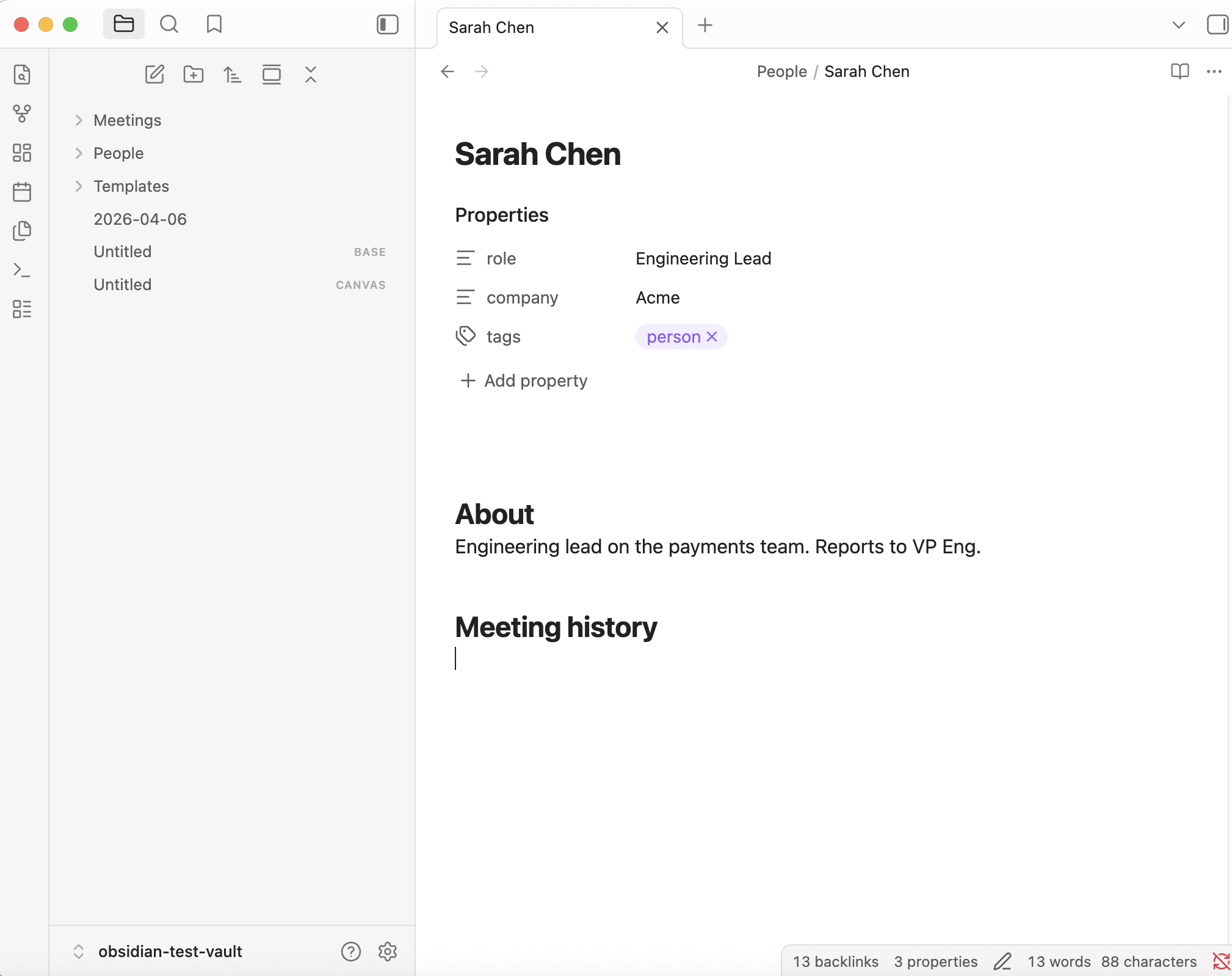Change sort order in file explorer
The height and width of the screenshot is (976, 1232).
(x=233, y=75)
